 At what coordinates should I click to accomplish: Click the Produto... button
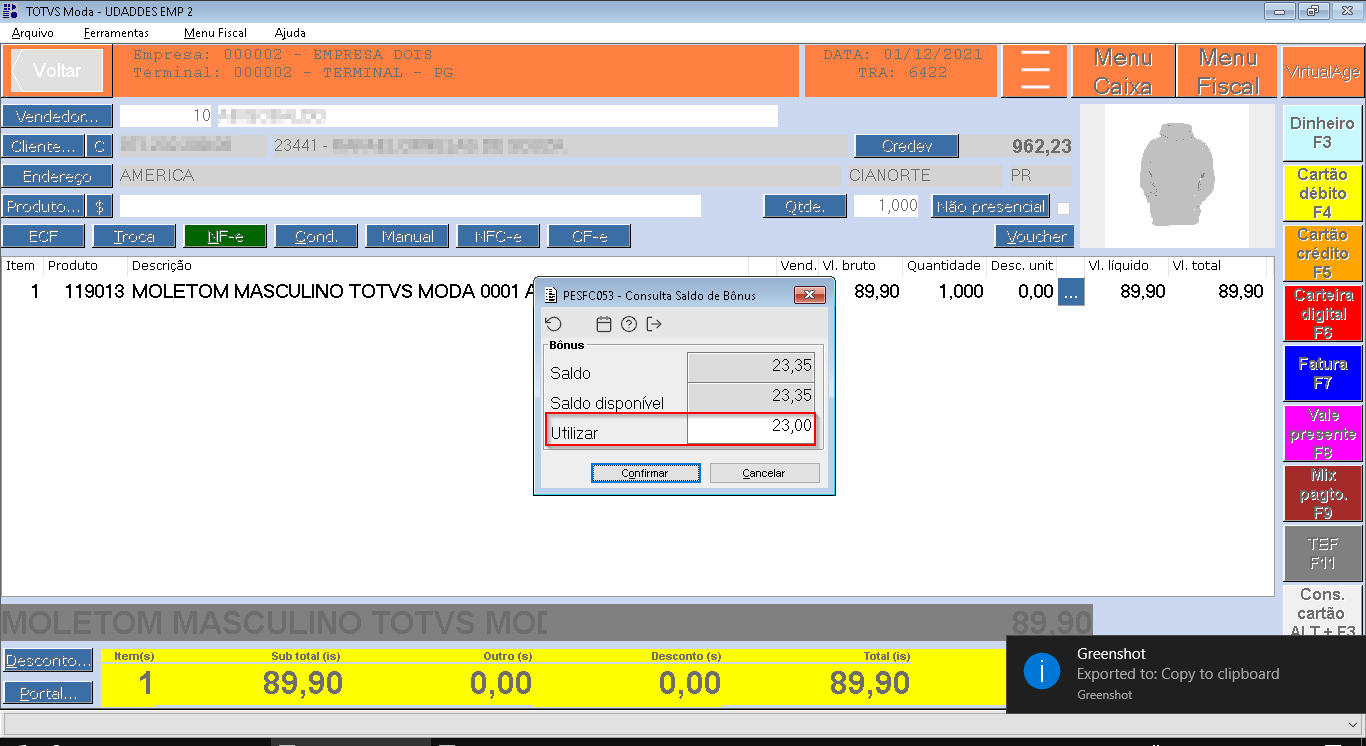pos(43,206)
